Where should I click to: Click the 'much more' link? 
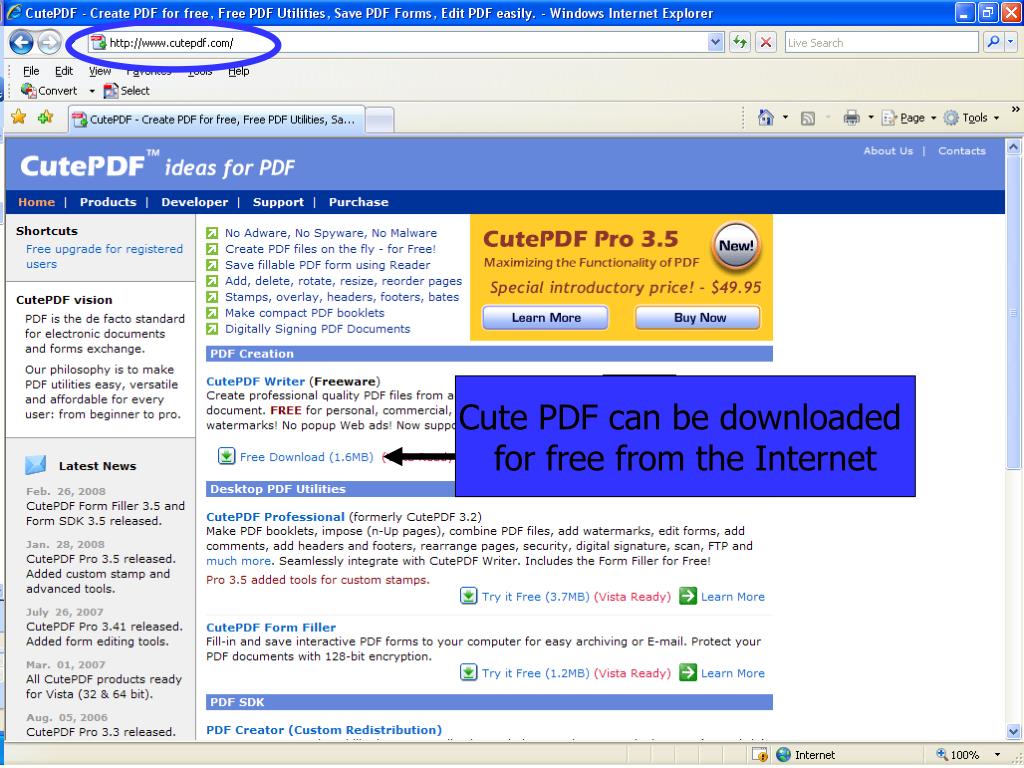(238, 560)
